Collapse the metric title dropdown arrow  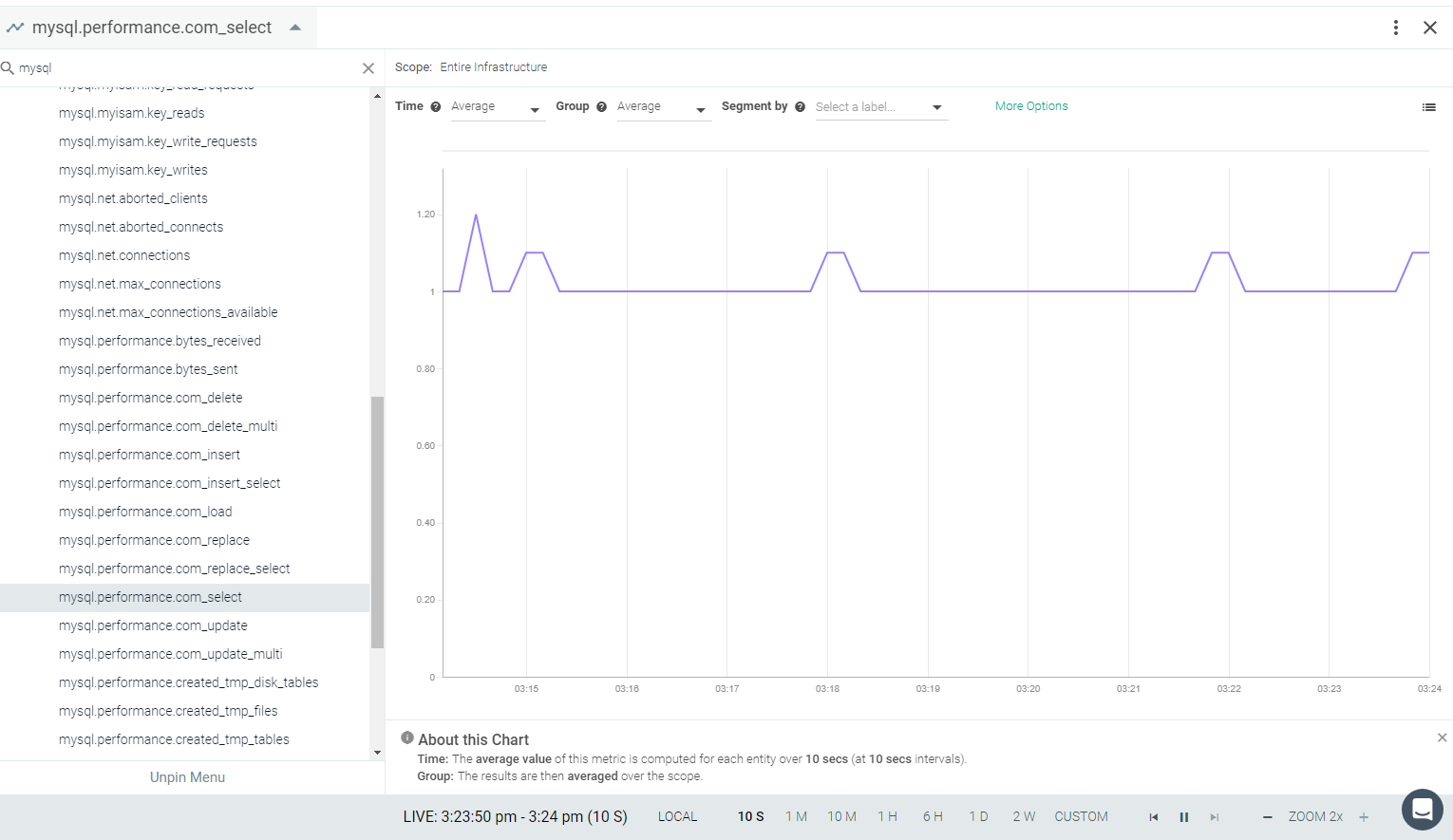[x=295, y=28]
